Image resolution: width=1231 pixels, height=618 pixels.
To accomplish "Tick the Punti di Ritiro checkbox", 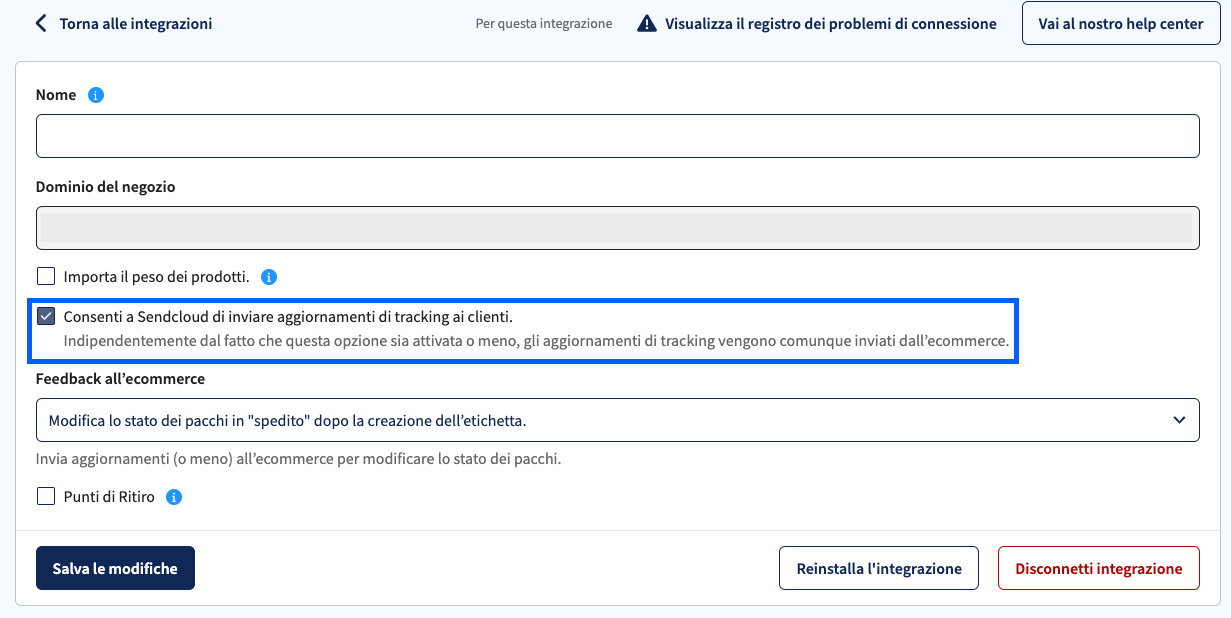I will coord(46,496).
